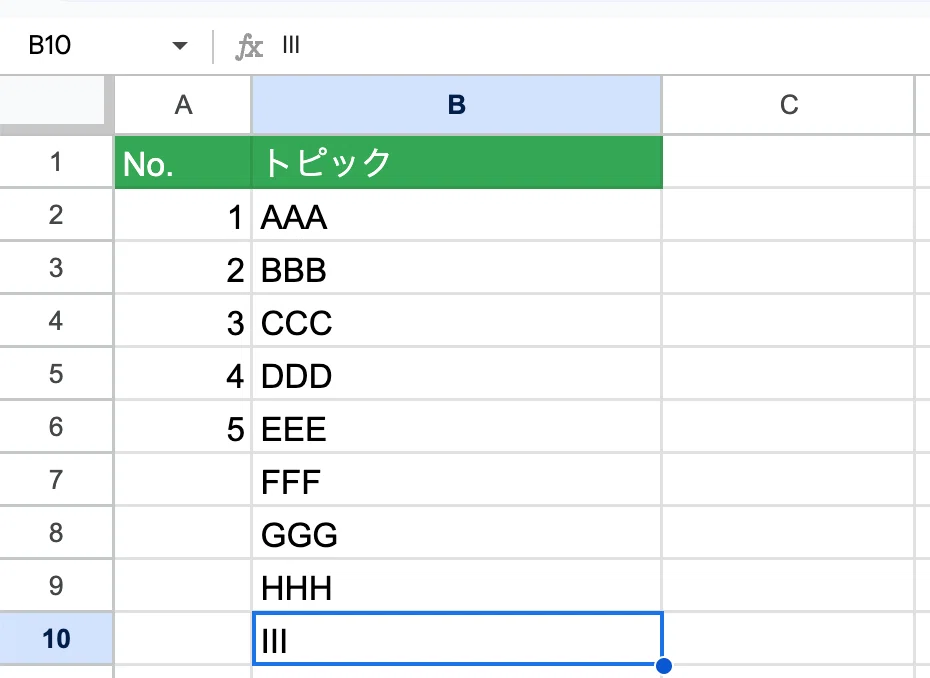Select the cell containing AAA
Image resolution: width=930 pixels, height=678 pixels.
point(457,215)
